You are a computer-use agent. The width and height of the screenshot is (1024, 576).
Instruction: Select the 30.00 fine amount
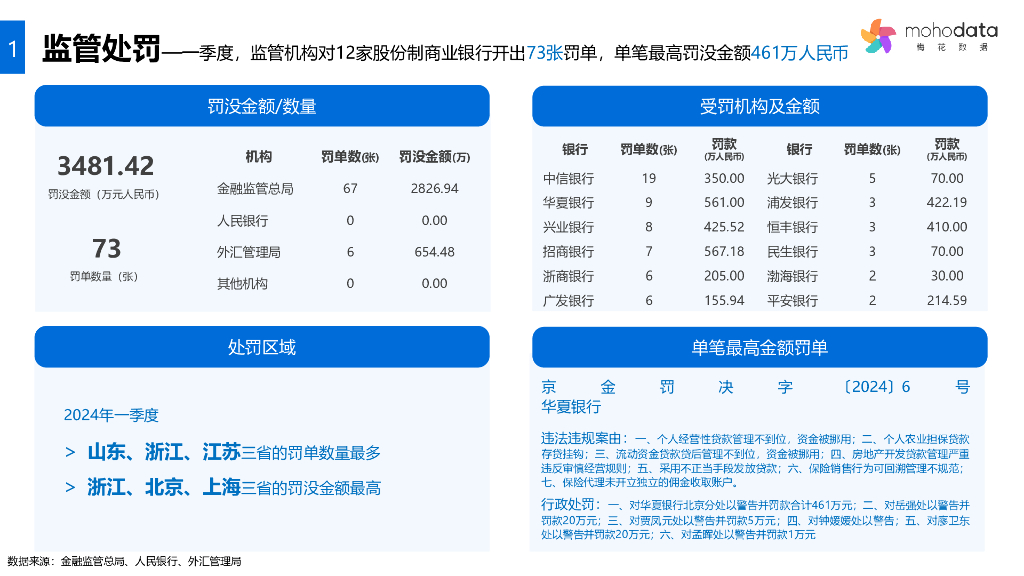[x=947, y=276]
